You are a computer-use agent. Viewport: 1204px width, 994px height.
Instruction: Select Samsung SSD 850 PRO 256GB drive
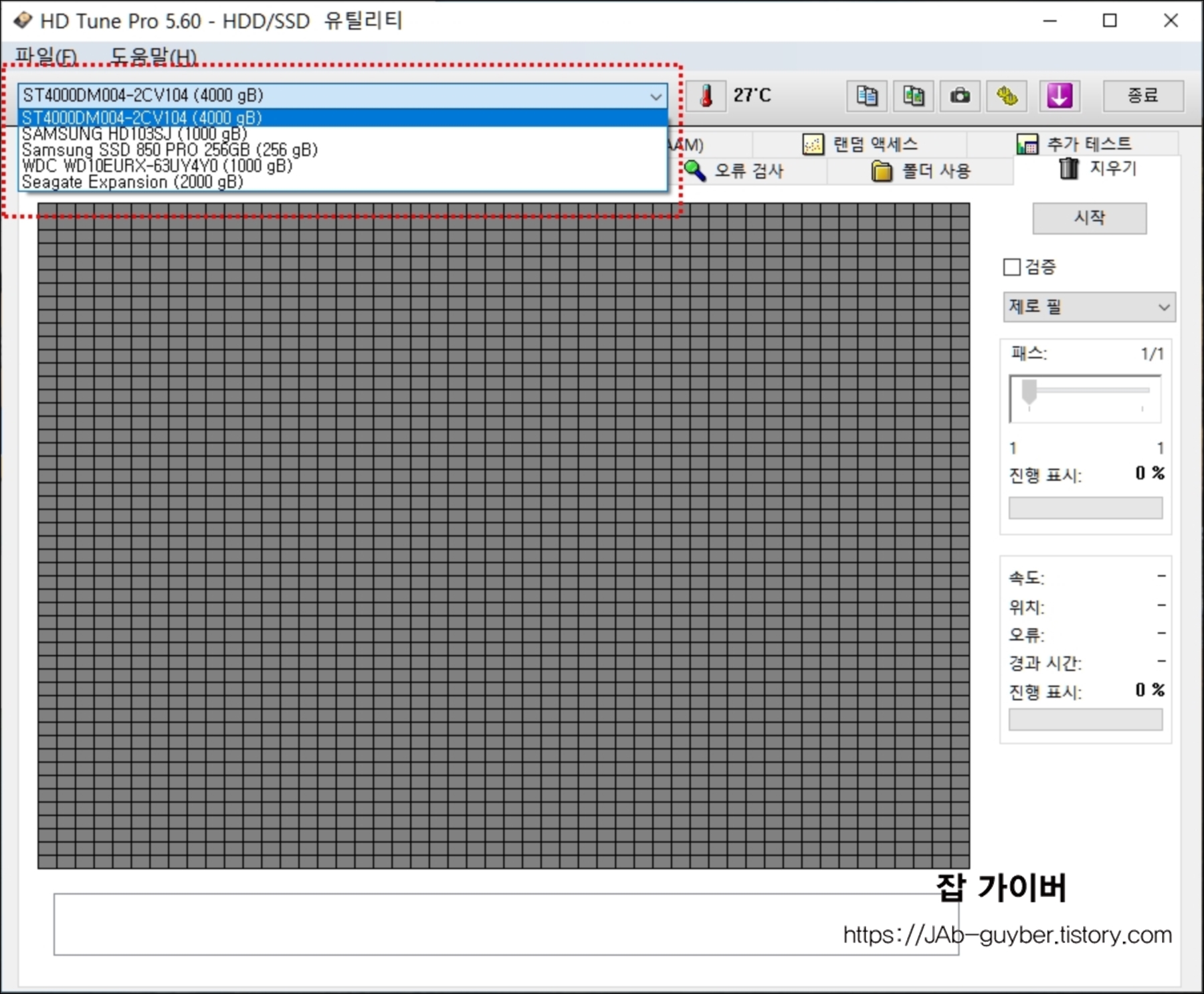[342, 150]
